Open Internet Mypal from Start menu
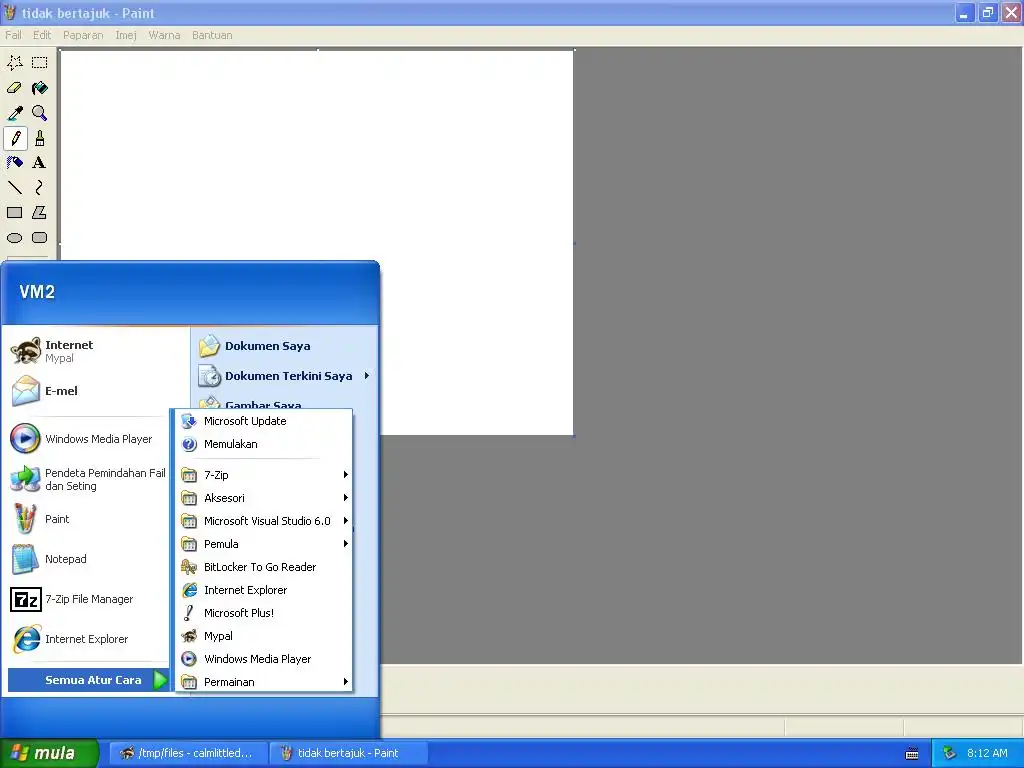 click(x=88, y=351)
